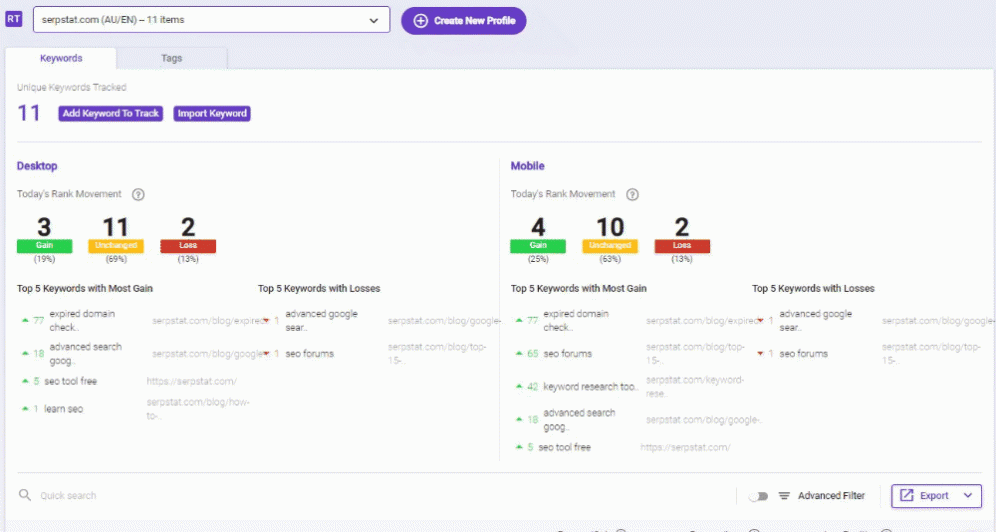Viewport: 996px width, 532px height.
Task: Click plus icon in Create New Profile
Action: (421, 21)
